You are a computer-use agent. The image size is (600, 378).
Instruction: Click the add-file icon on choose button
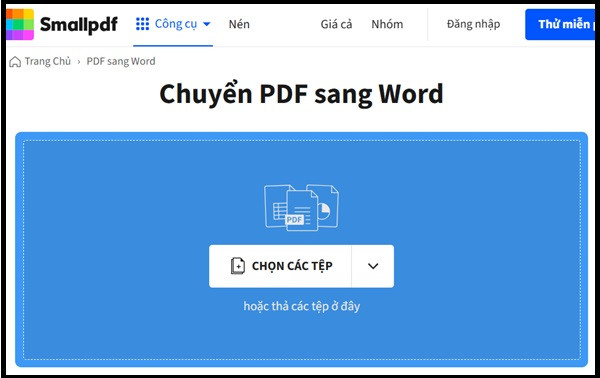(238, 266)
